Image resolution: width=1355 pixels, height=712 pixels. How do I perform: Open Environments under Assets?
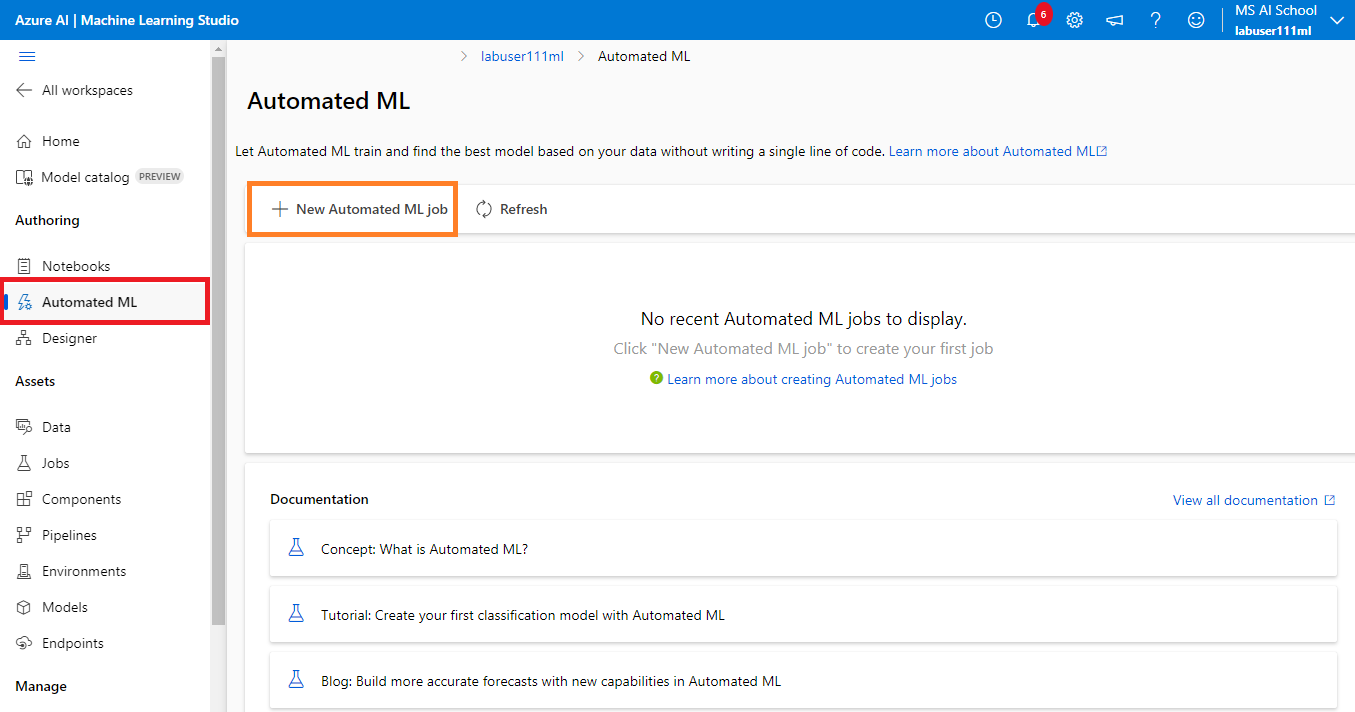pyautogui.click(x=84, y=571)
